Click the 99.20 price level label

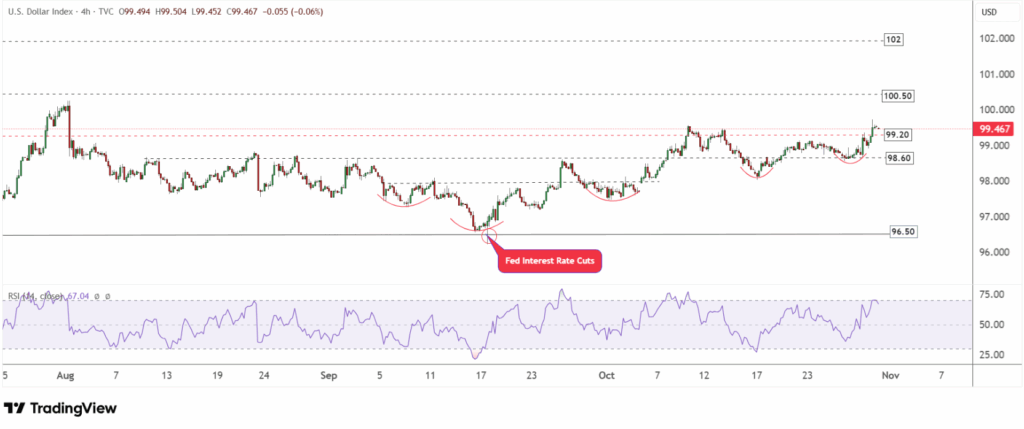tap(898, 134)
